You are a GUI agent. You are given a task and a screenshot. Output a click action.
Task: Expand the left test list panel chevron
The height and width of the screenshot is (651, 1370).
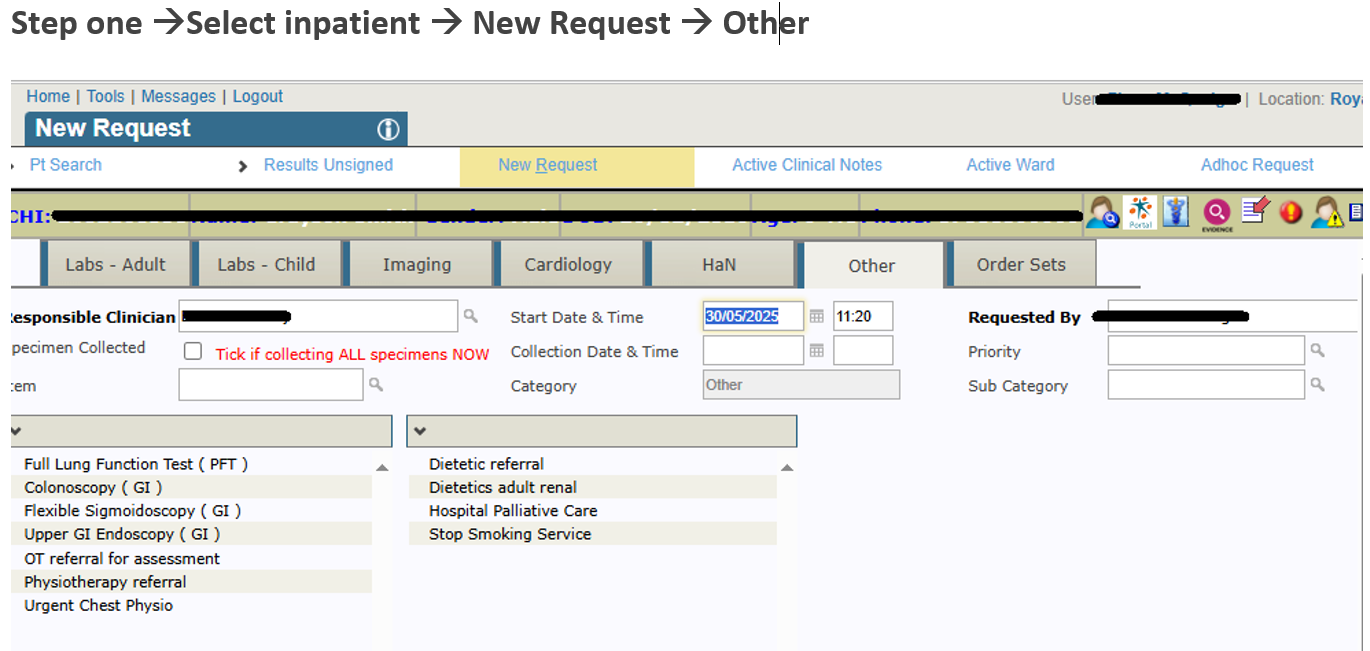[x=17, y=431]
